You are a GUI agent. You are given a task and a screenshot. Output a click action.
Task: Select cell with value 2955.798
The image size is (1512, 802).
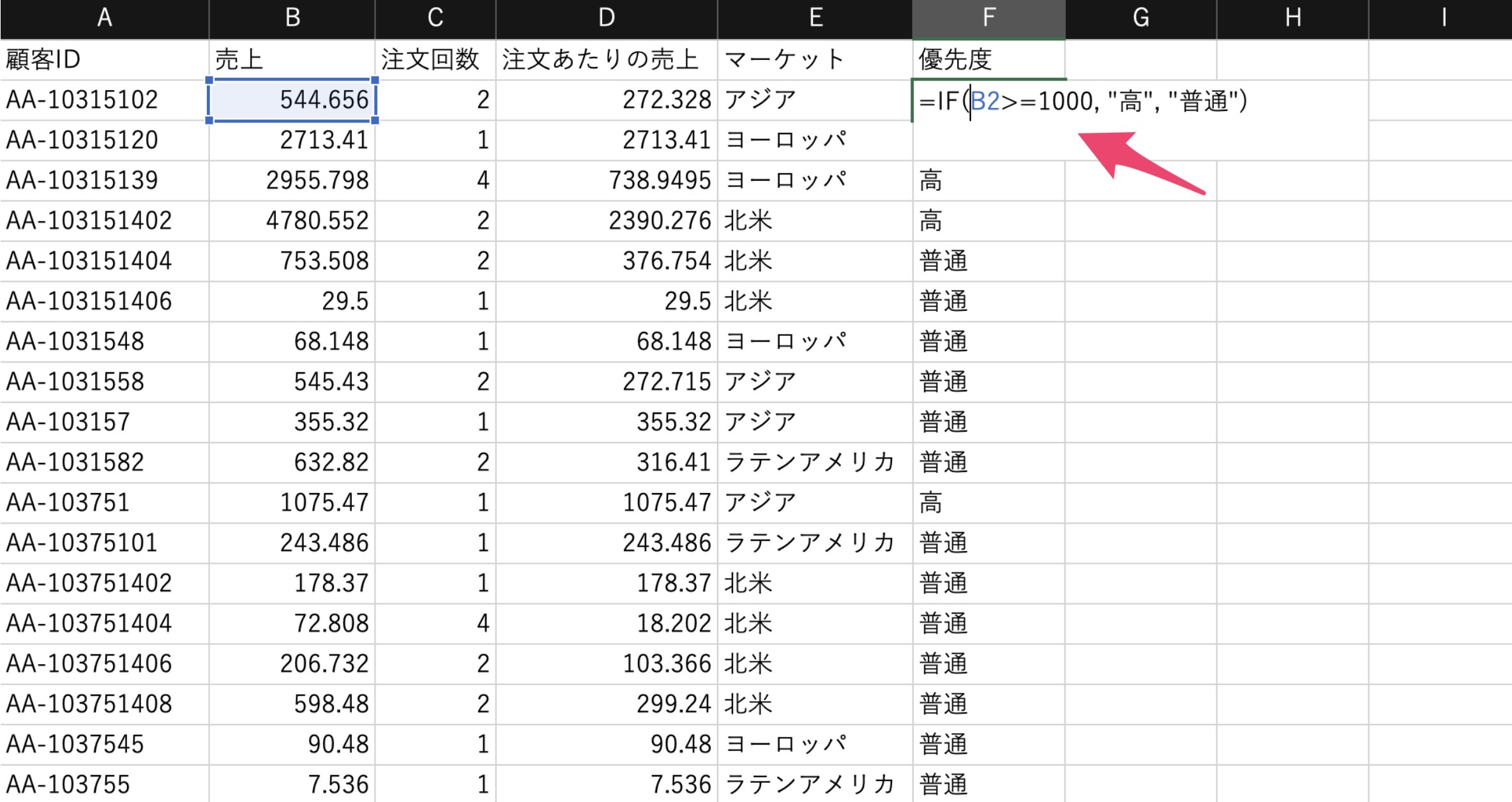click(x=292, y=181)
